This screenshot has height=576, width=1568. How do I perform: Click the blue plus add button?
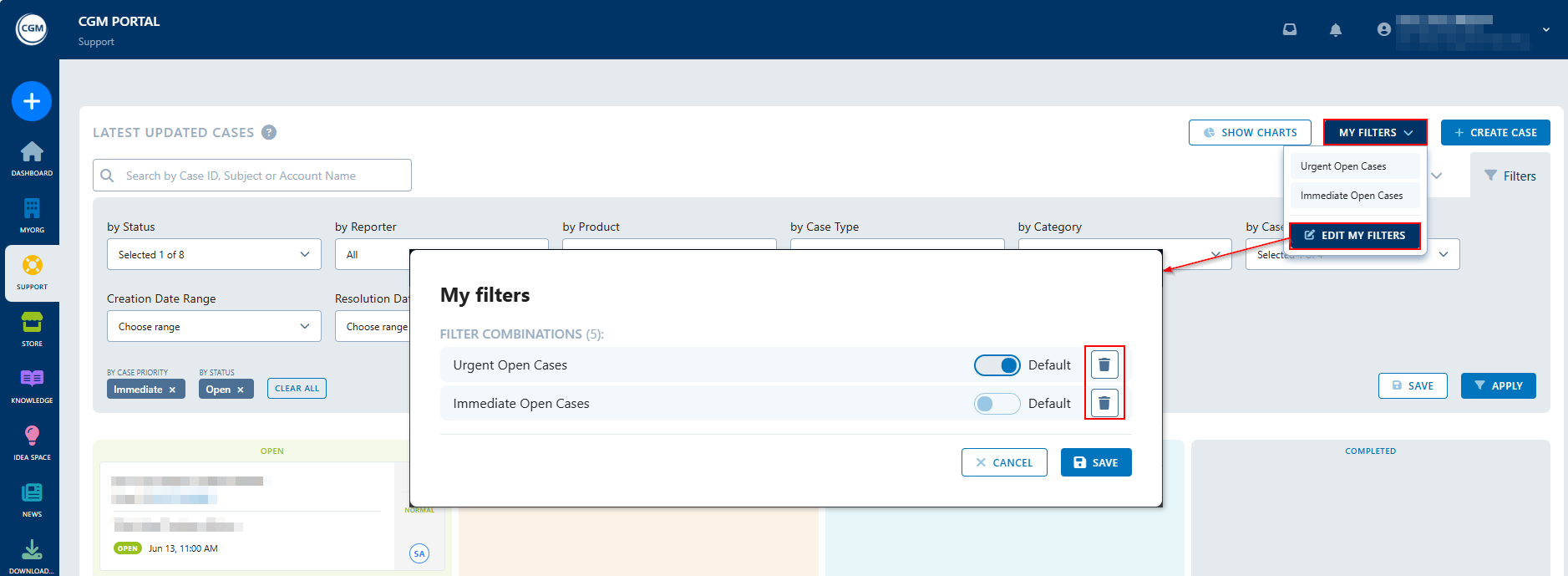tap(32, 101)
